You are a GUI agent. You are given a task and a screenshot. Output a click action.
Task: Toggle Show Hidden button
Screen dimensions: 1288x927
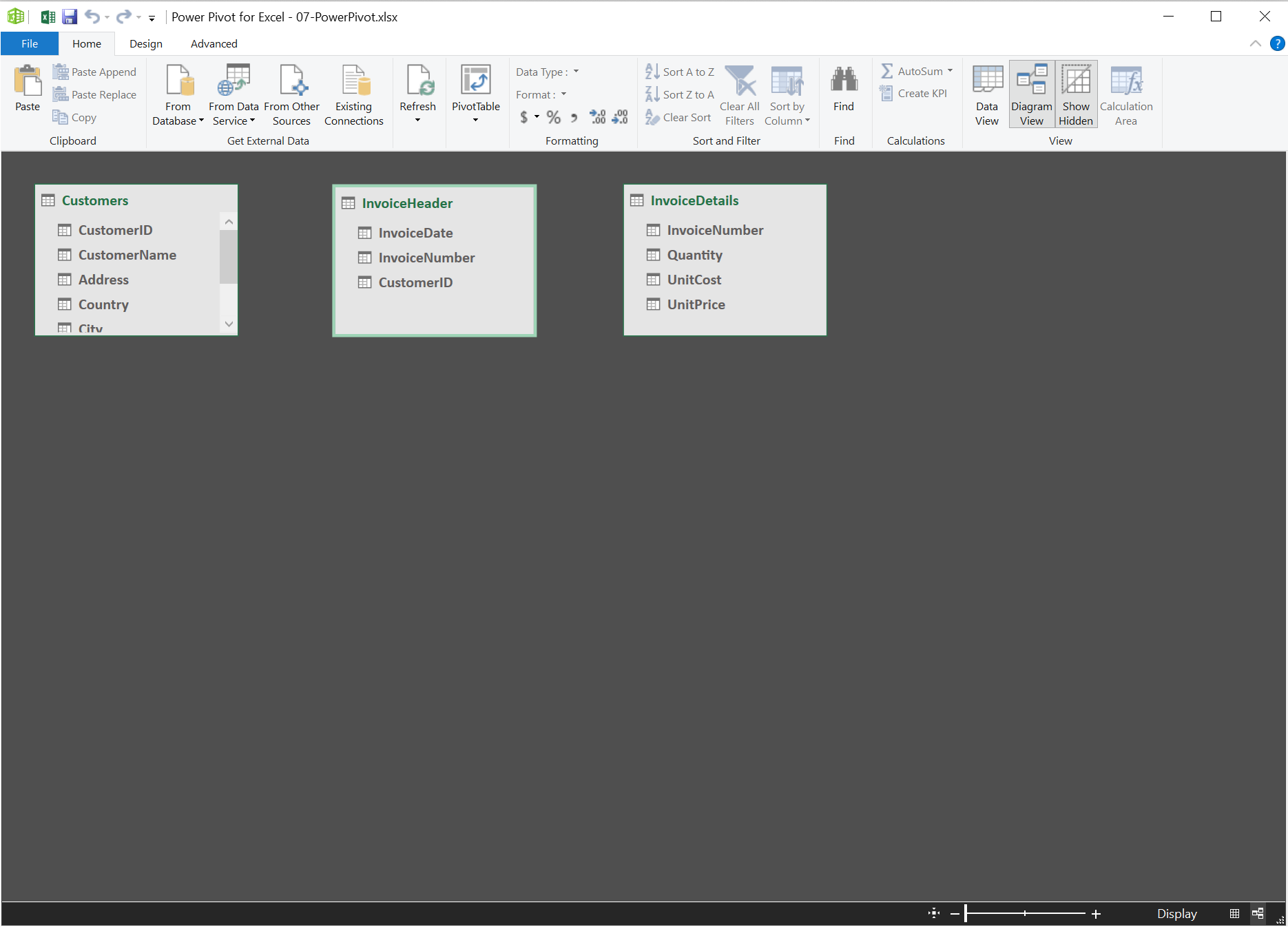click(1076, 95)
